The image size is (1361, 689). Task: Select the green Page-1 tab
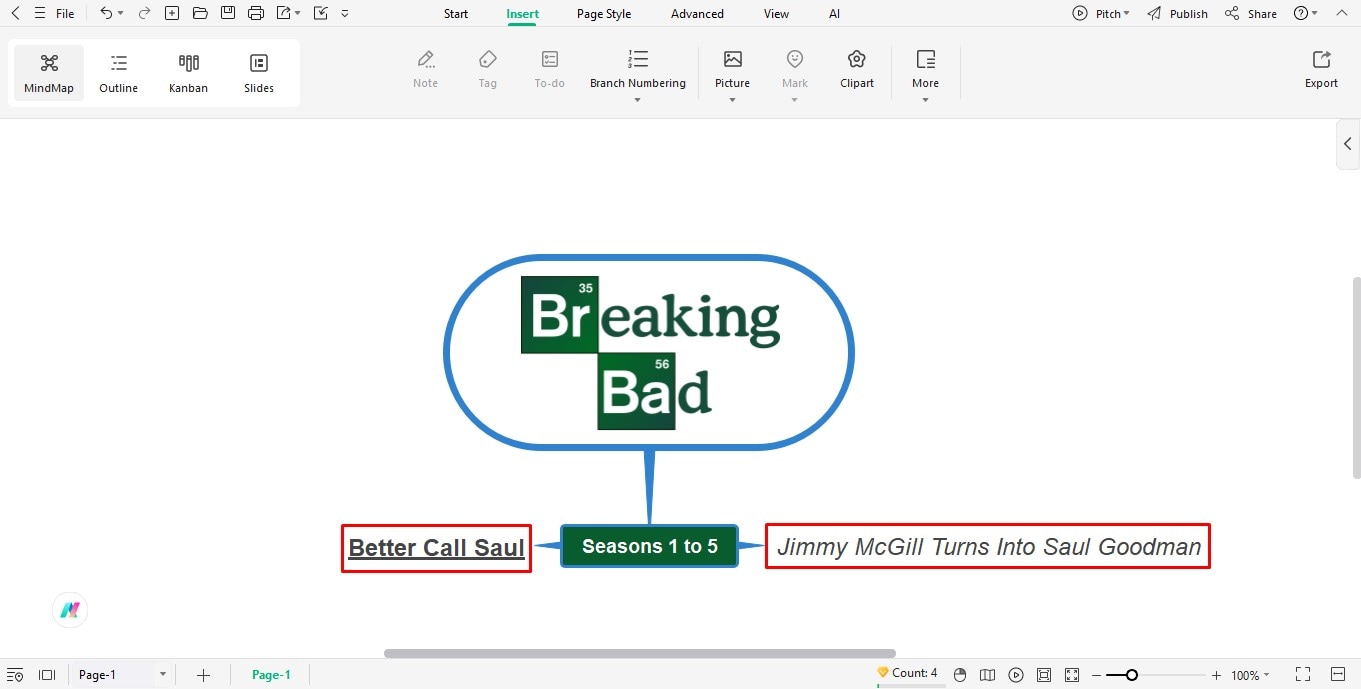click(271, 675)
